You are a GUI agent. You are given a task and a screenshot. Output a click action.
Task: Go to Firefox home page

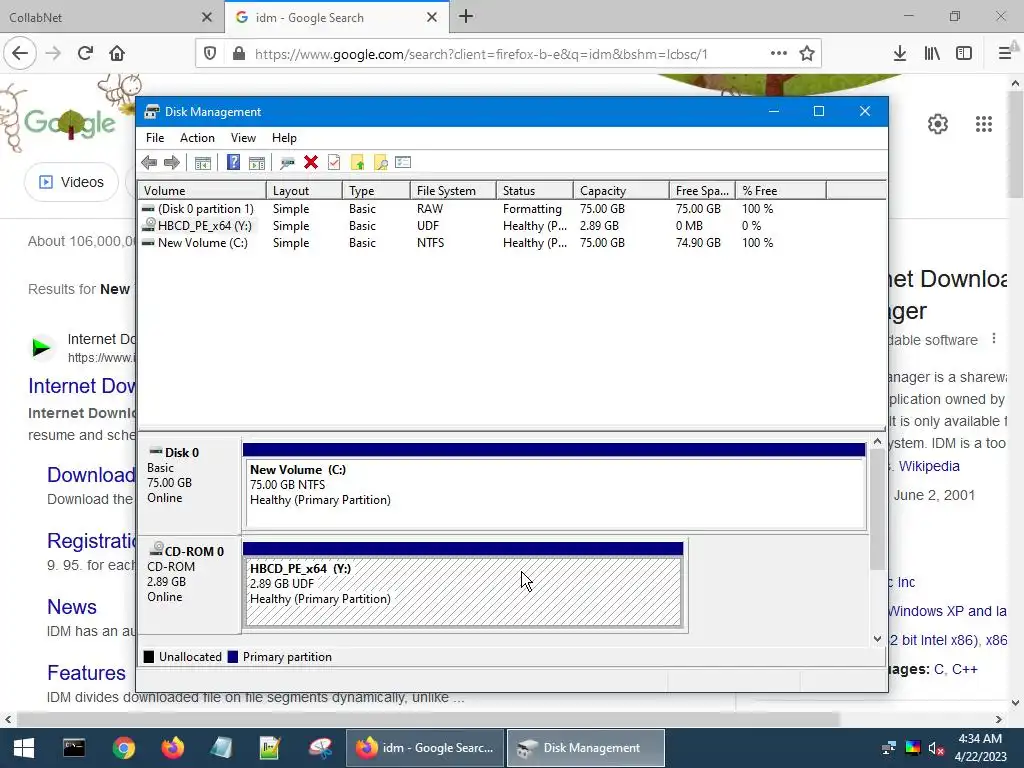[117, 54]
